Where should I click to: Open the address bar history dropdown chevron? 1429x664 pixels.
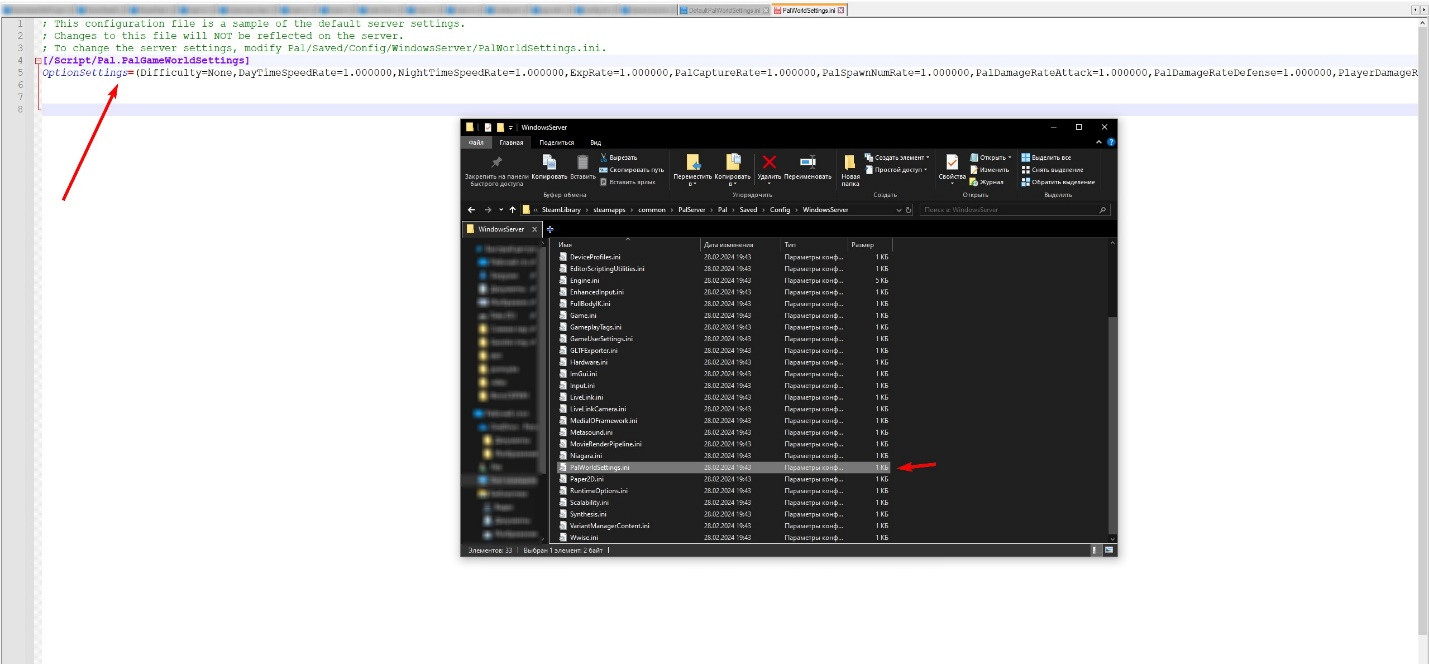point(896,210)
